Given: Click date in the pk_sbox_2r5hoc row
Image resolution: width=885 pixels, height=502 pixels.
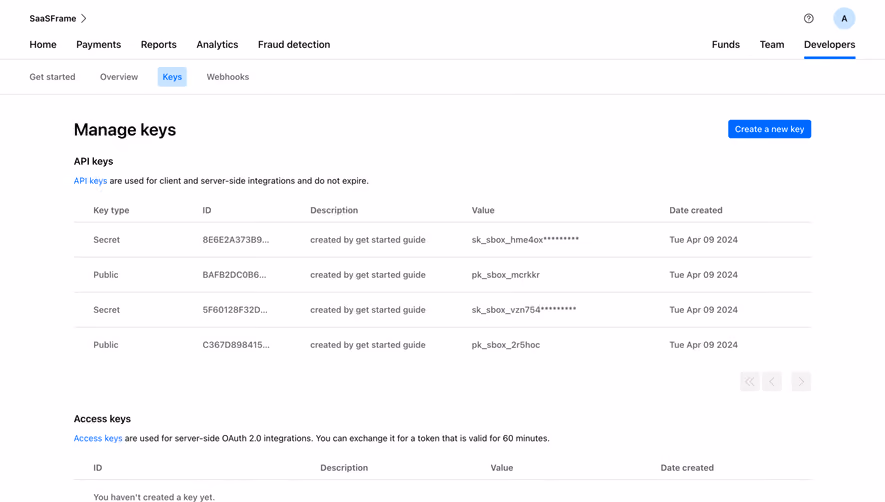Looking at the screenshot, I should 704,344.
